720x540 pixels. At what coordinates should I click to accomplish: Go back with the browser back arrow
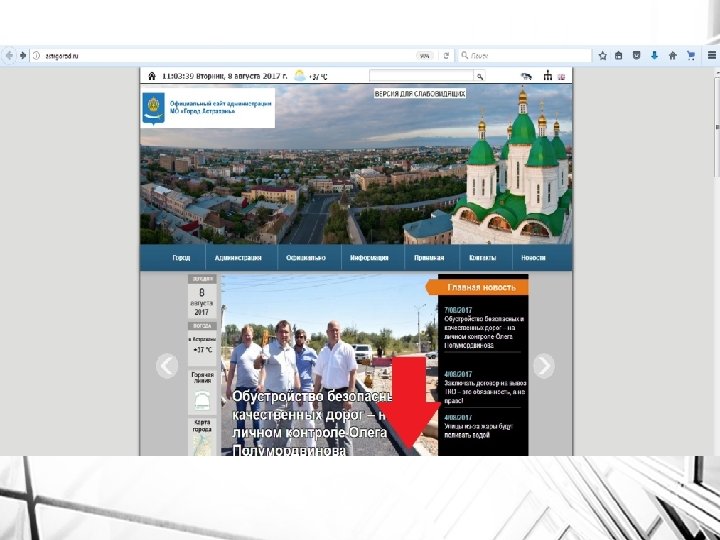point(9,56)
